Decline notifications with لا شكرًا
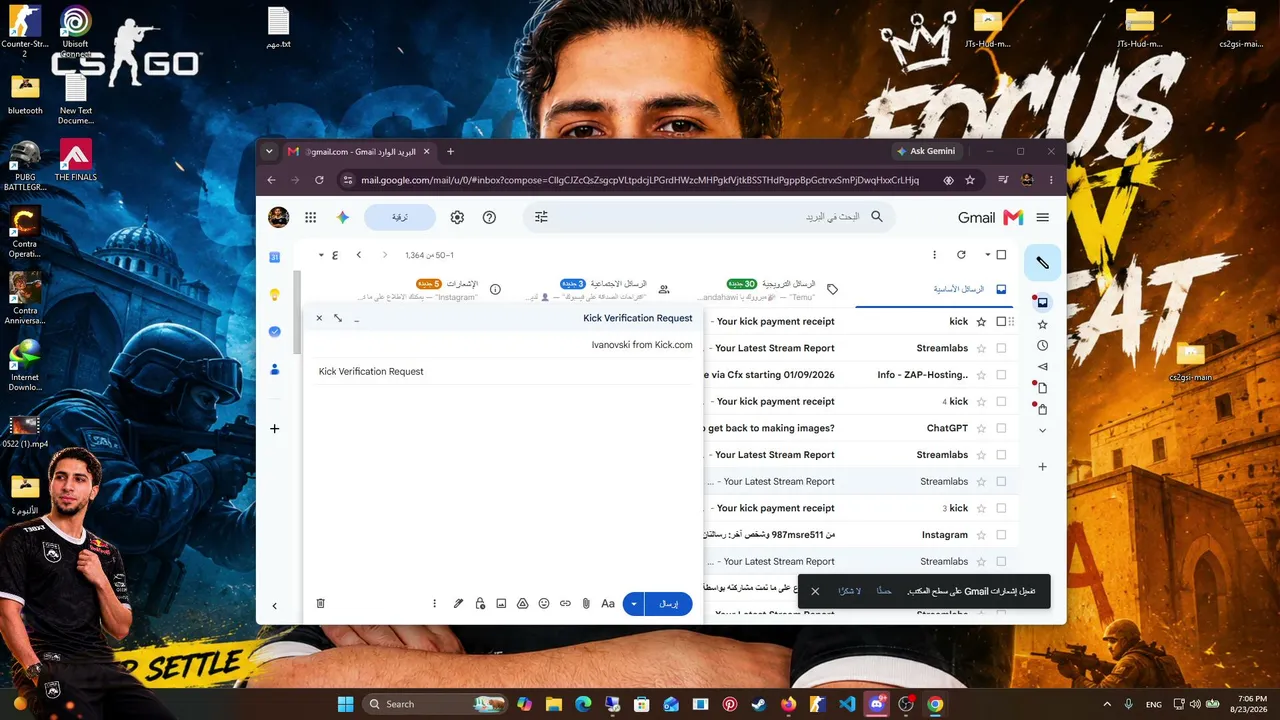 [x=850, y=591]
